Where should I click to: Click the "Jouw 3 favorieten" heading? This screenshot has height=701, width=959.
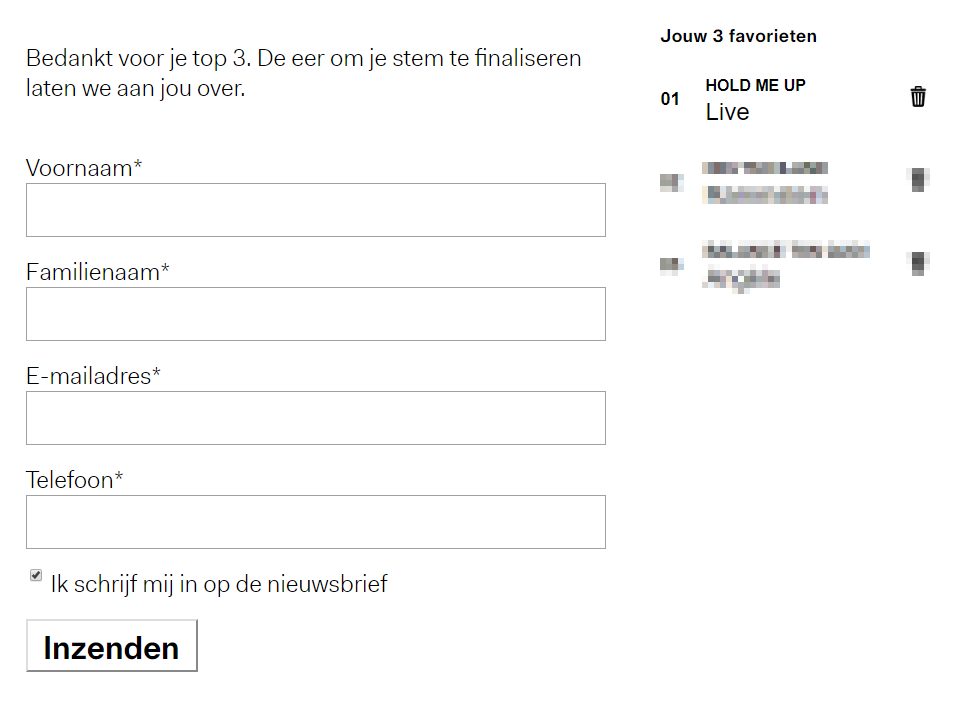click(x=738, y=35)
